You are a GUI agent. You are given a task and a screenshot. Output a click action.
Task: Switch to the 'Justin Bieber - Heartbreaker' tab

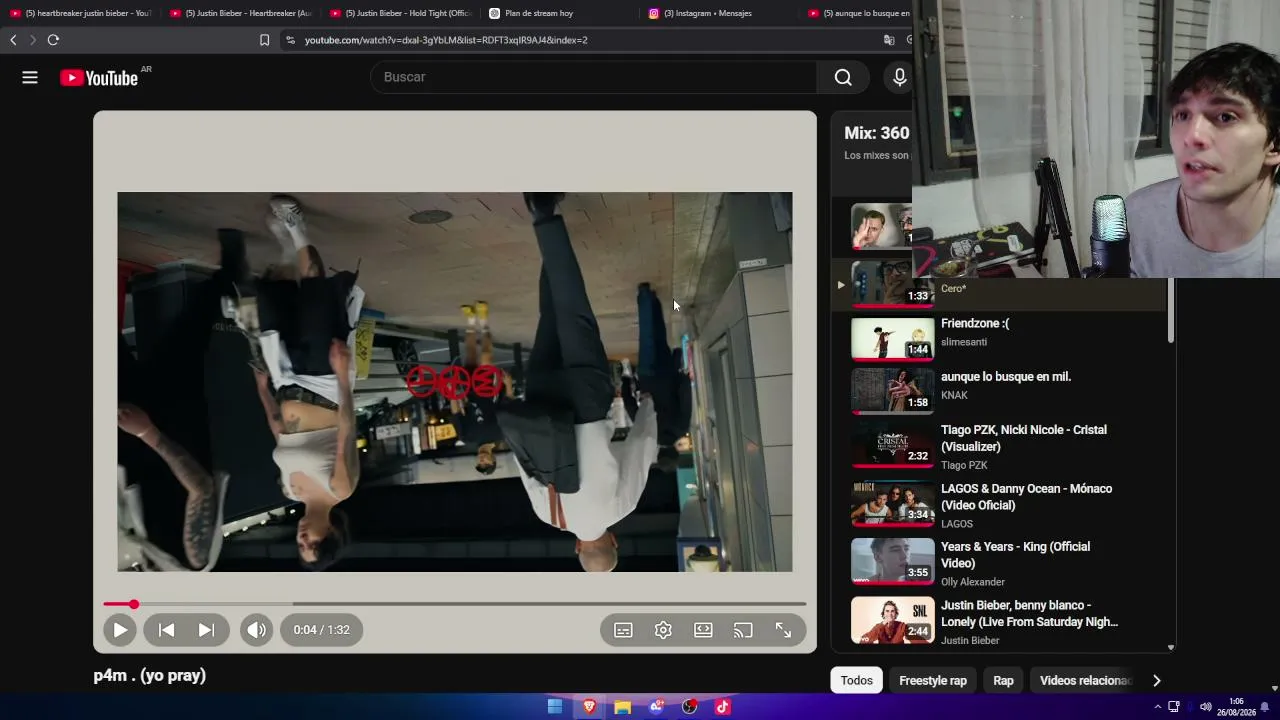click(240, 13)
